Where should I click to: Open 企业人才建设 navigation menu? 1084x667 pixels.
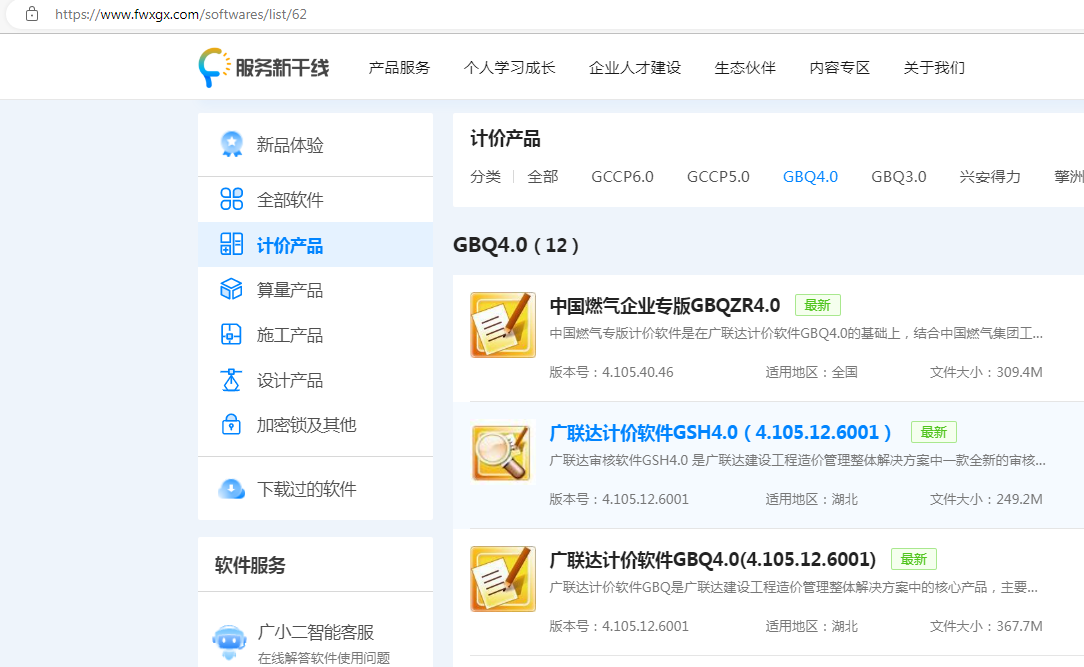[x=635, y=68]
